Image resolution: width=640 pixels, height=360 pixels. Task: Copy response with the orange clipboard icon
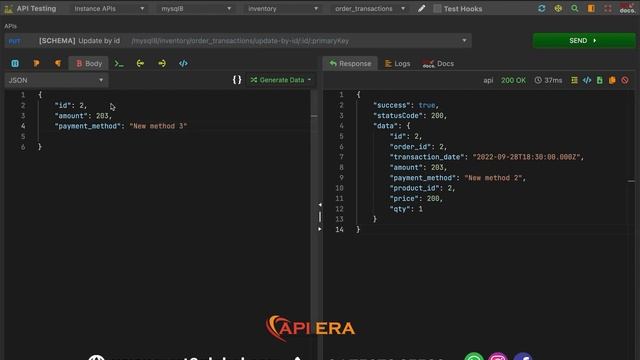pos(612,80)
